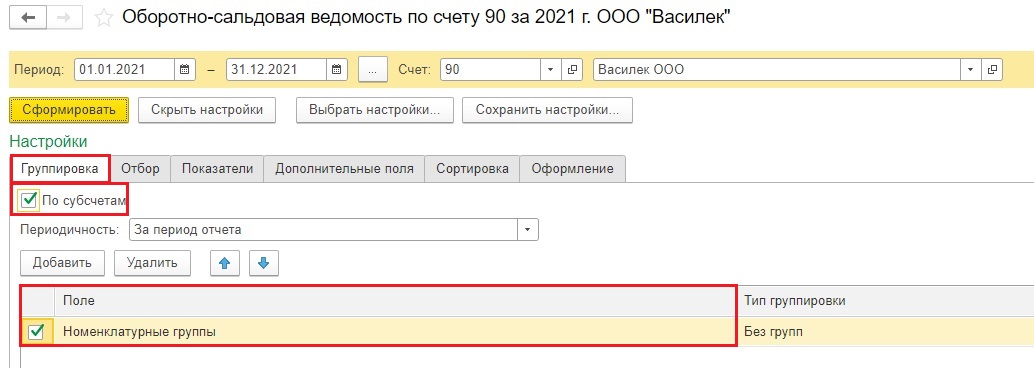Add report to favorites with star icon
The image size is (1034, 368).
click(104, 18)
